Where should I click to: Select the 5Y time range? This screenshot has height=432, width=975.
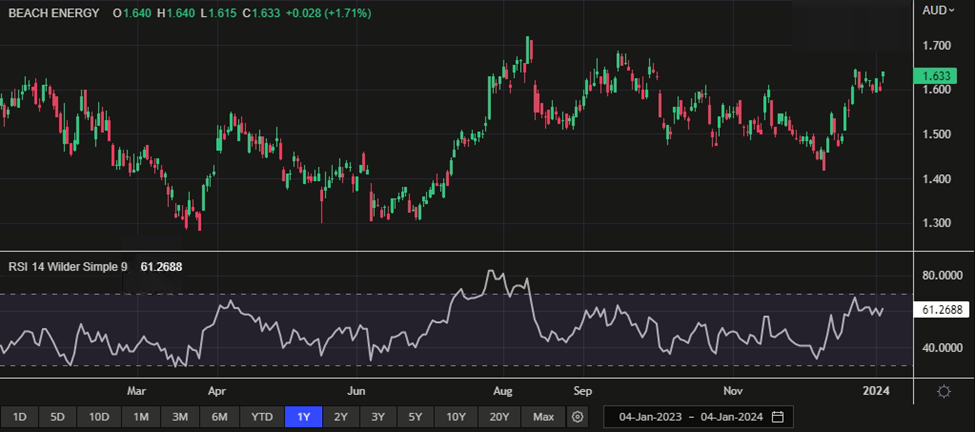(x=415, y=416)
